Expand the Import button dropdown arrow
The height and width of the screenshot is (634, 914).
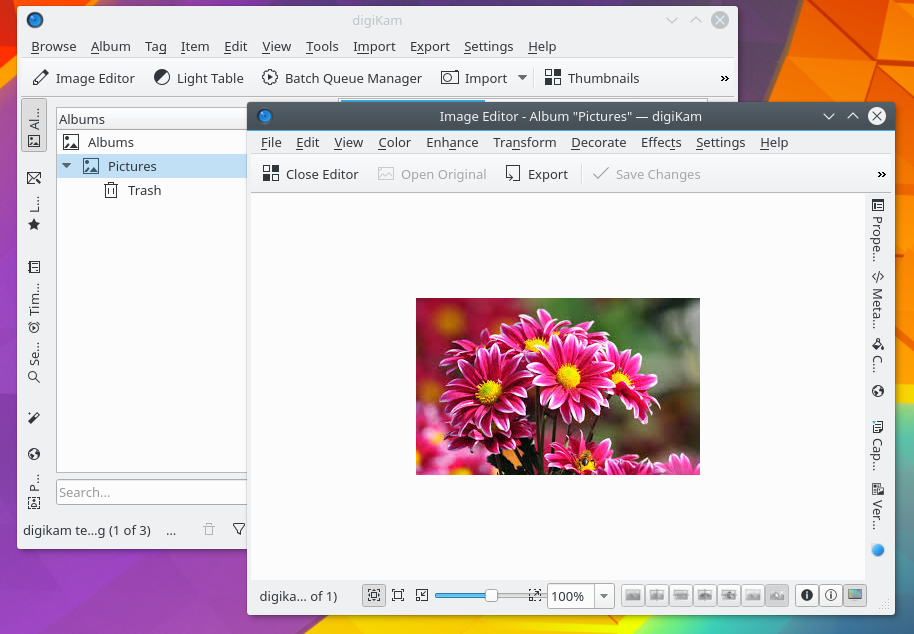522,78
